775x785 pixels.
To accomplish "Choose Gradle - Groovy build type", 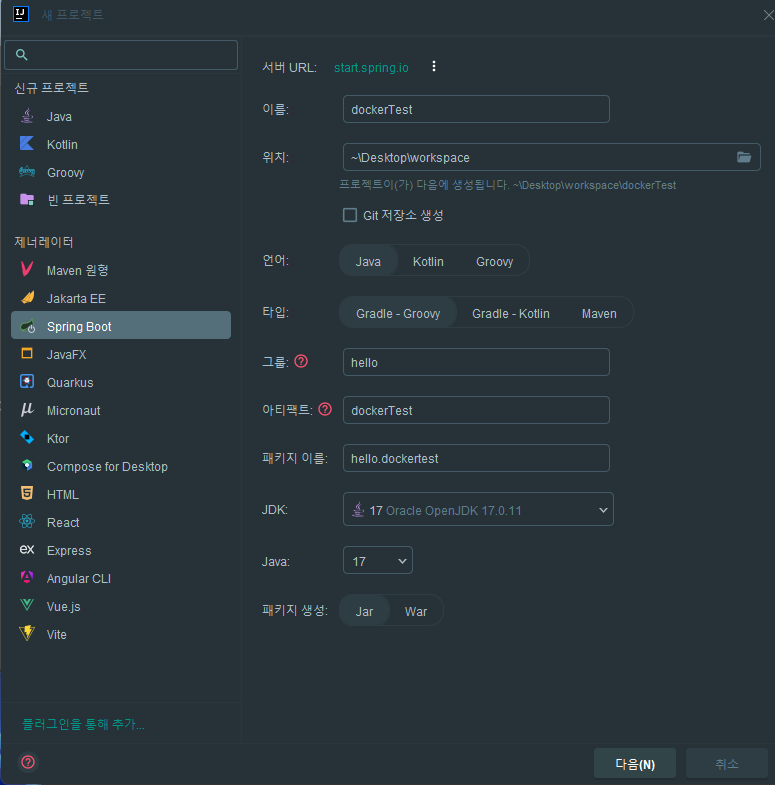I will click(398, 313).
